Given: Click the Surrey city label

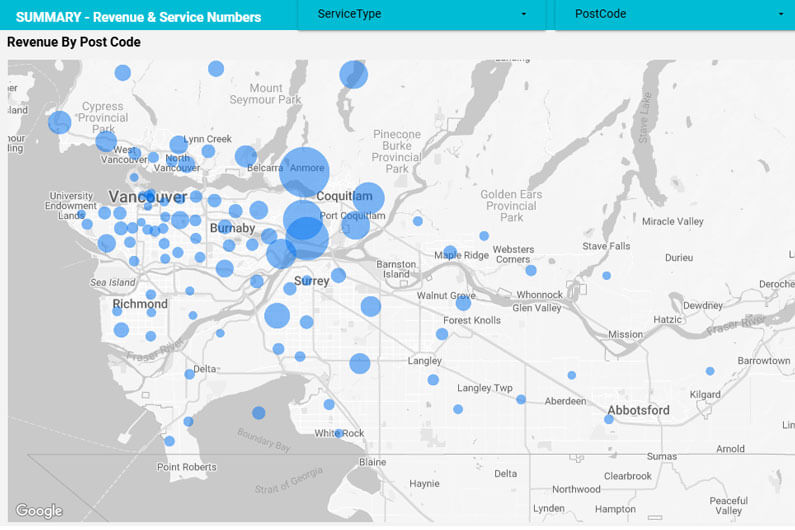Looking at the screenshot, I should coord(312,281).
